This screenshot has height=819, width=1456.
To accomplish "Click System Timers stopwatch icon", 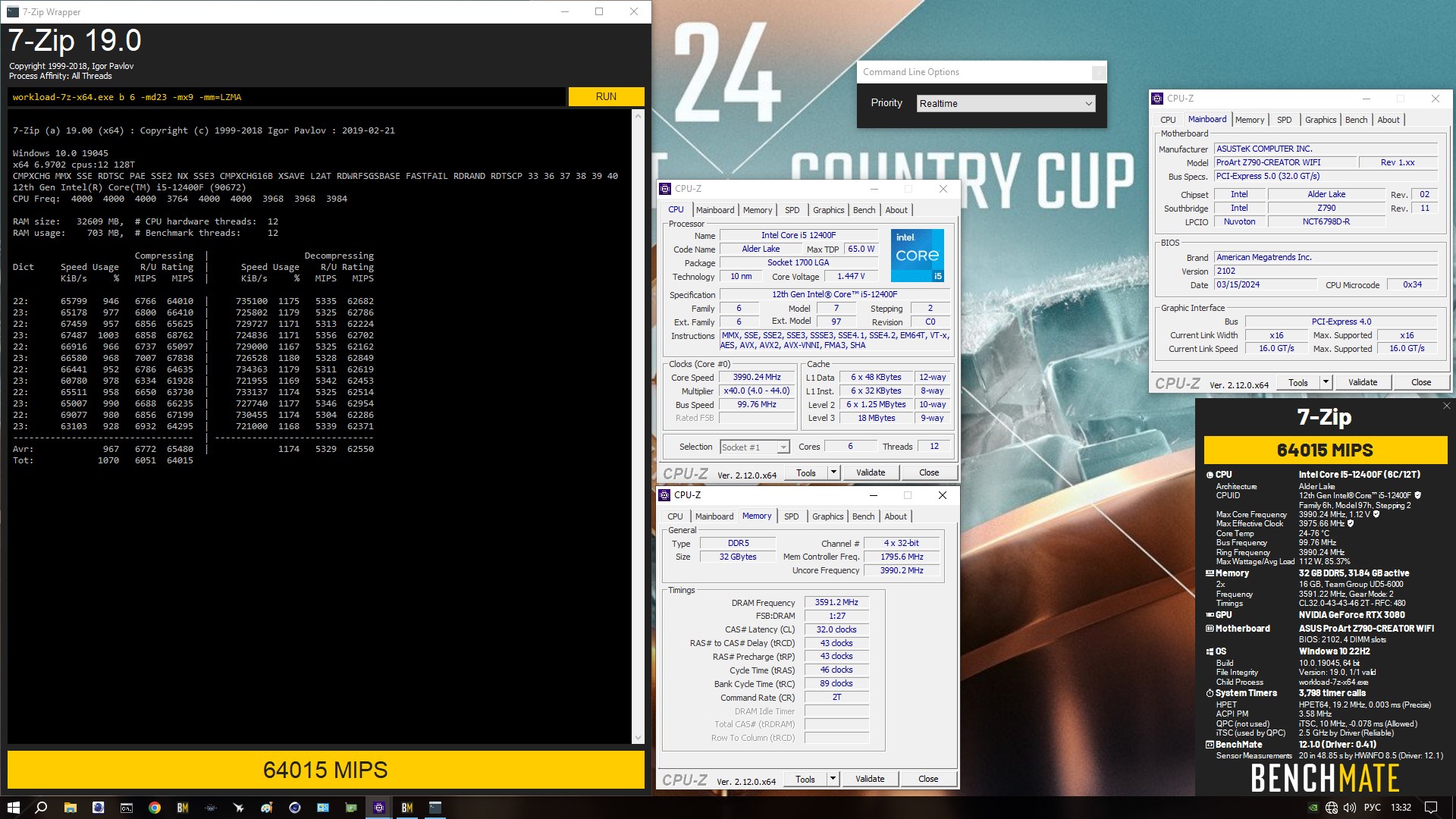I will [1210, 693].
